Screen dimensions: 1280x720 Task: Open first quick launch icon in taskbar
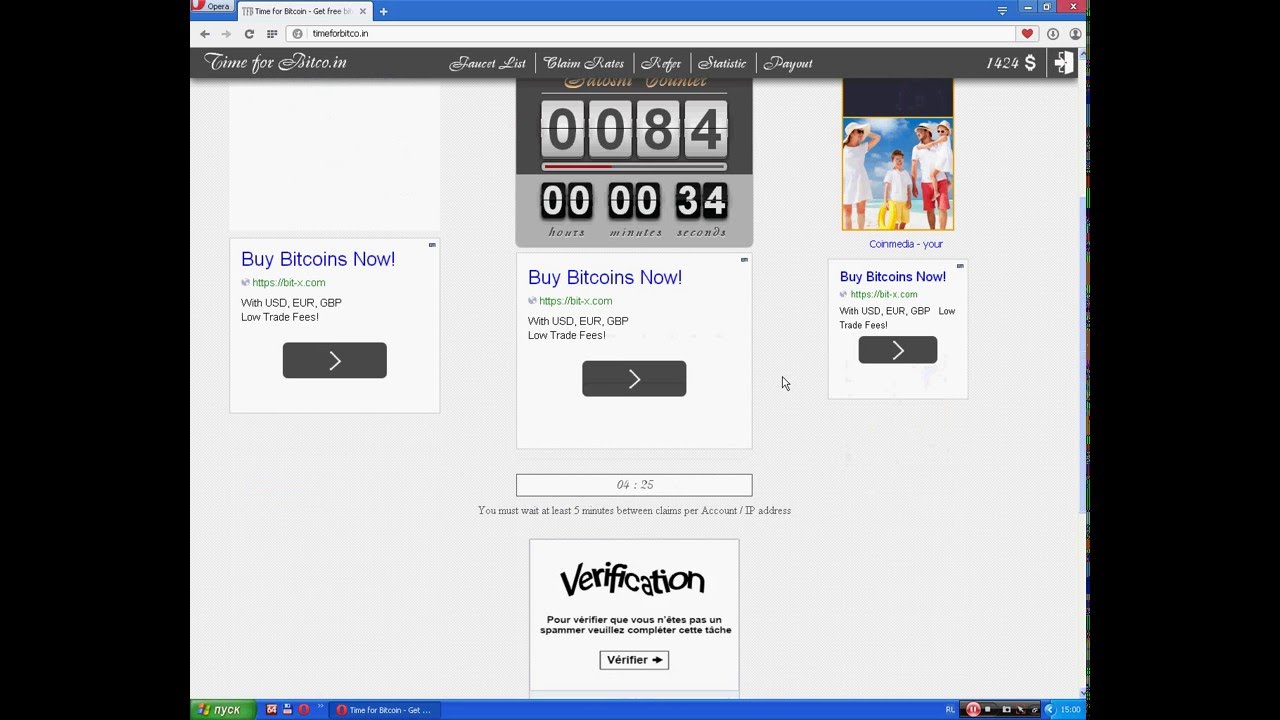click(271, 710)
